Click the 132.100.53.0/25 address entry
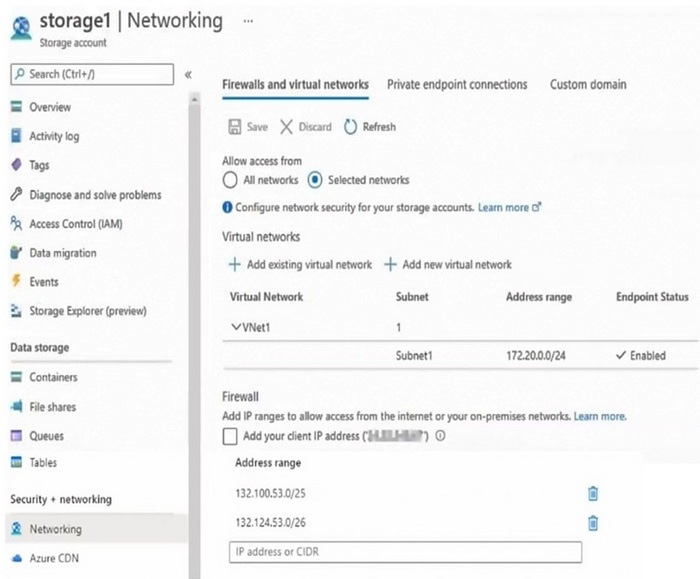This screenshot has height=579, width=700. coord(271,493)
